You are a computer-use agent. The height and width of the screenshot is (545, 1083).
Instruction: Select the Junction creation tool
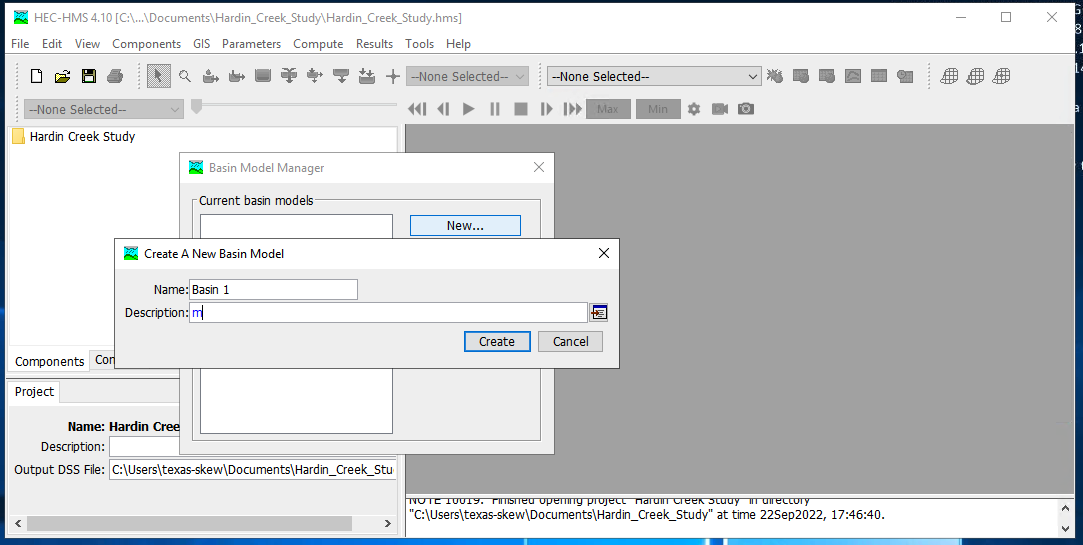(289, 77)
